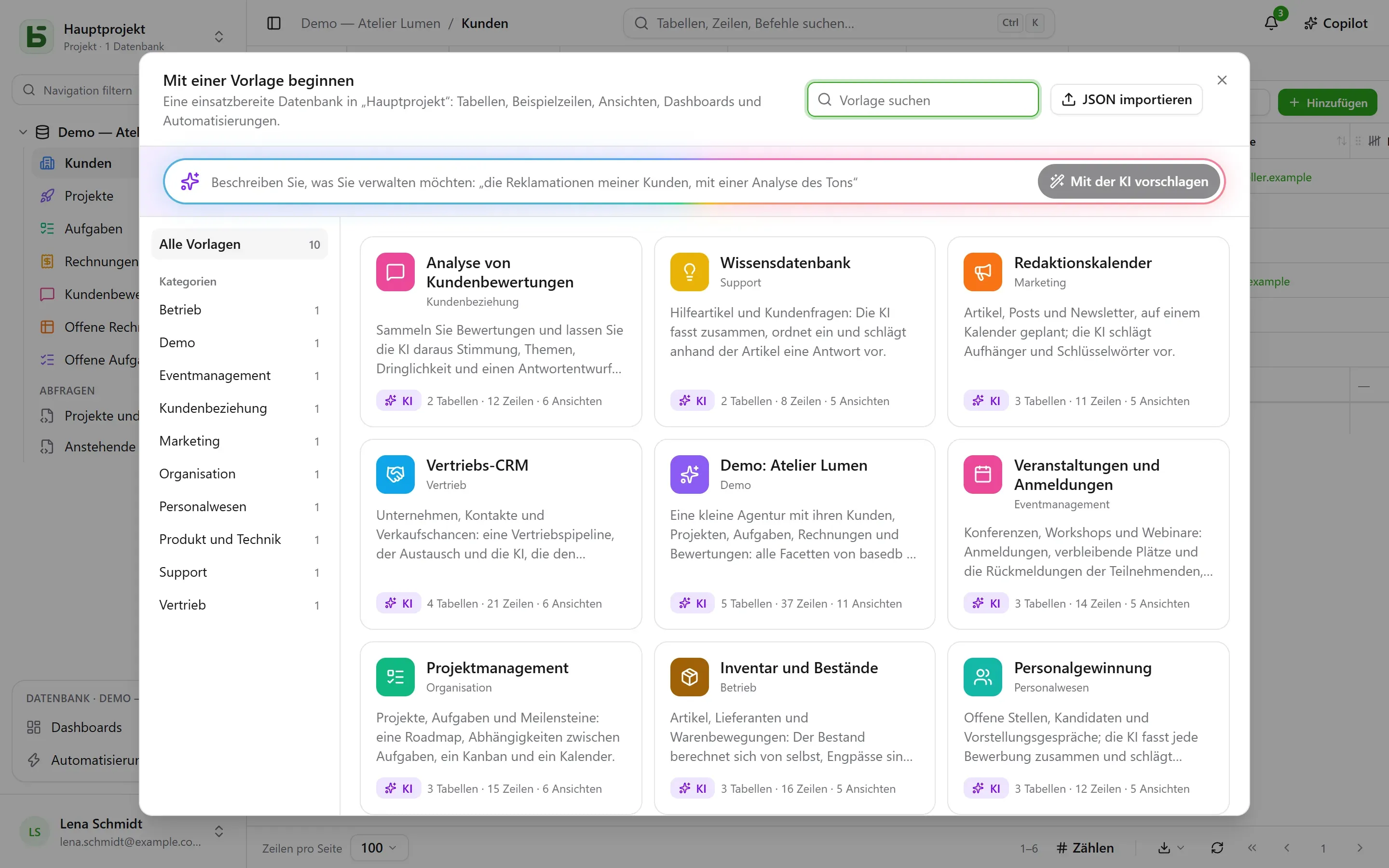1389x868 pixels.
Task: Filter templates by Marketing category
Action: [x=239, y=441]
